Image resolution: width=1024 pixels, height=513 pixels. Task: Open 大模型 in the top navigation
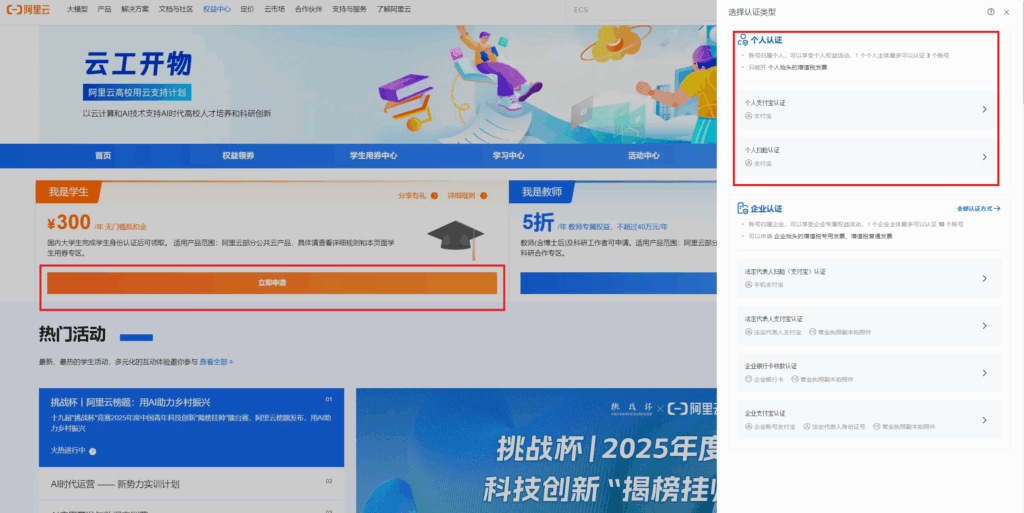[x=77, y=10]
